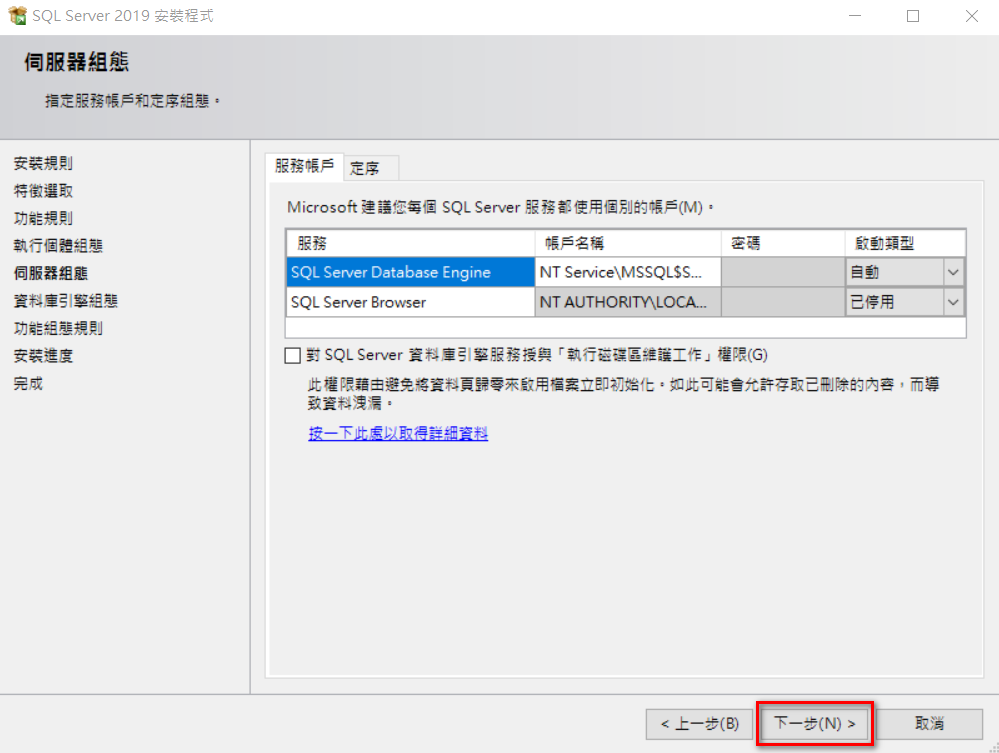Minimize the SQL Server 2019 setup window
This screenshot has height=753, width=999.
pos(855,16)
